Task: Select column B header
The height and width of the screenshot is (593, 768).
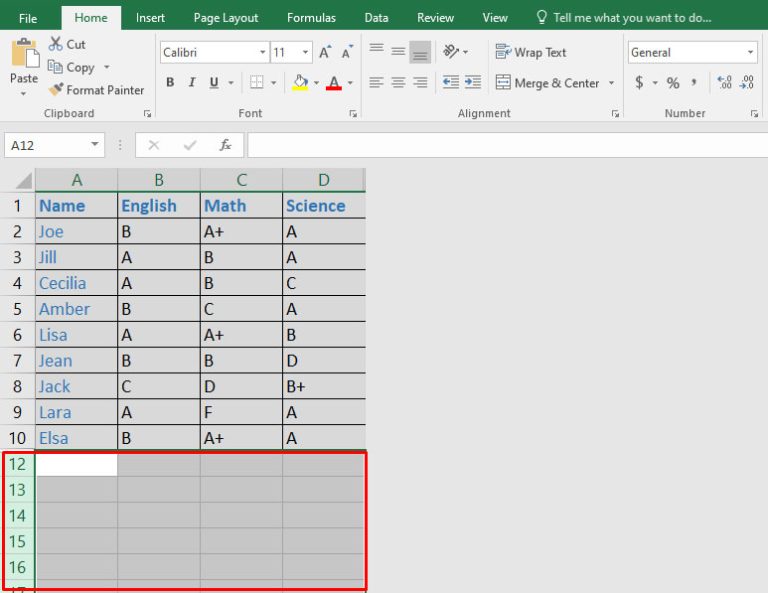Action: [159, 180]
